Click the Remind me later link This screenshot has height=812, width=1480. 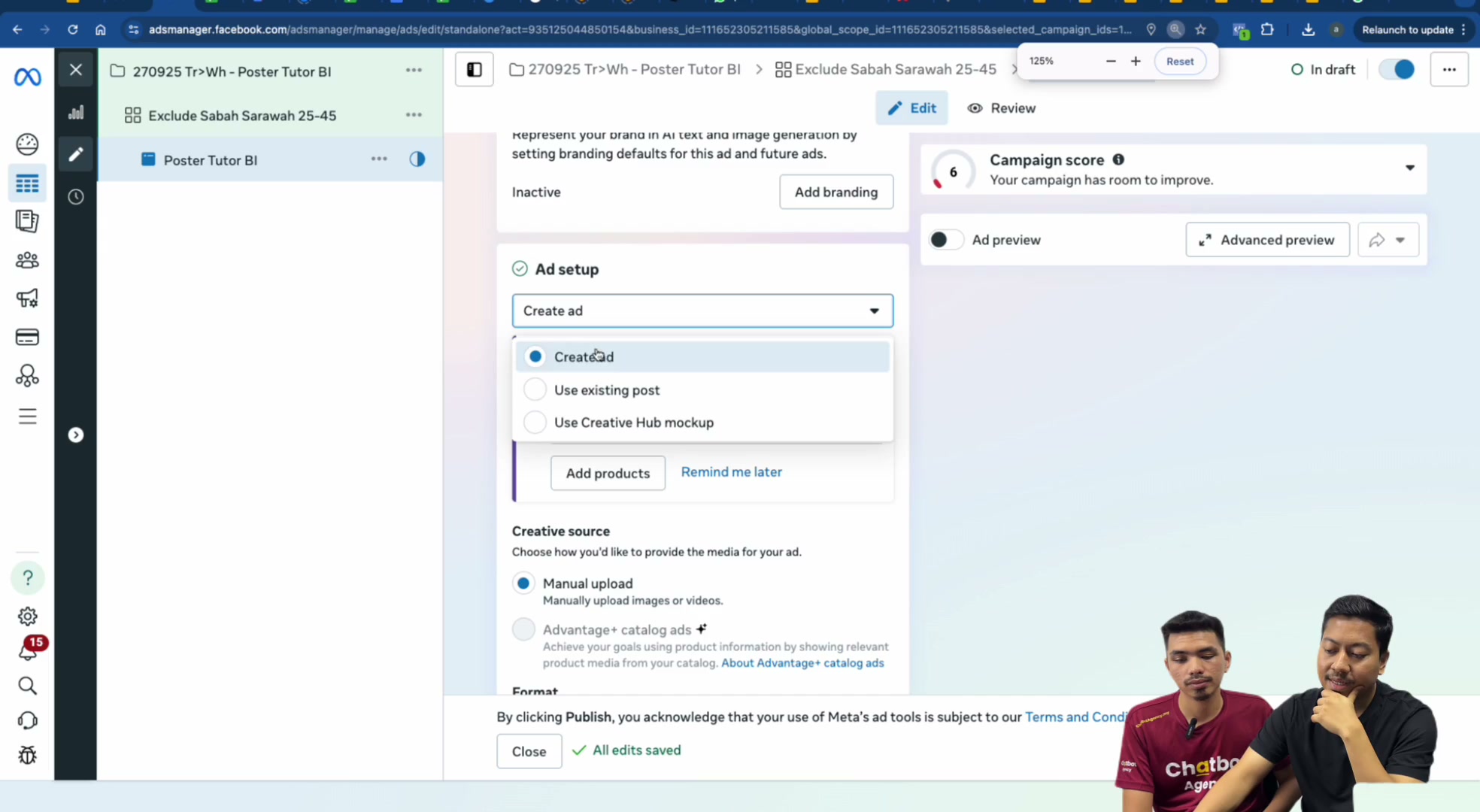[x=731, y=472]
